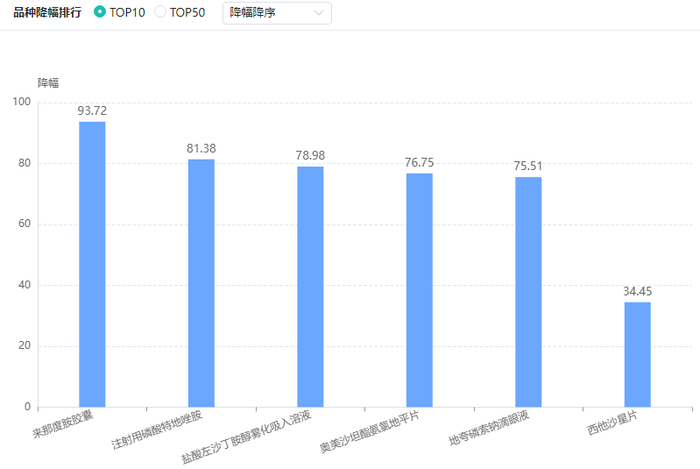
Task: Click the 来那度胺胶囊 axis label
Action: pos(63,424)
